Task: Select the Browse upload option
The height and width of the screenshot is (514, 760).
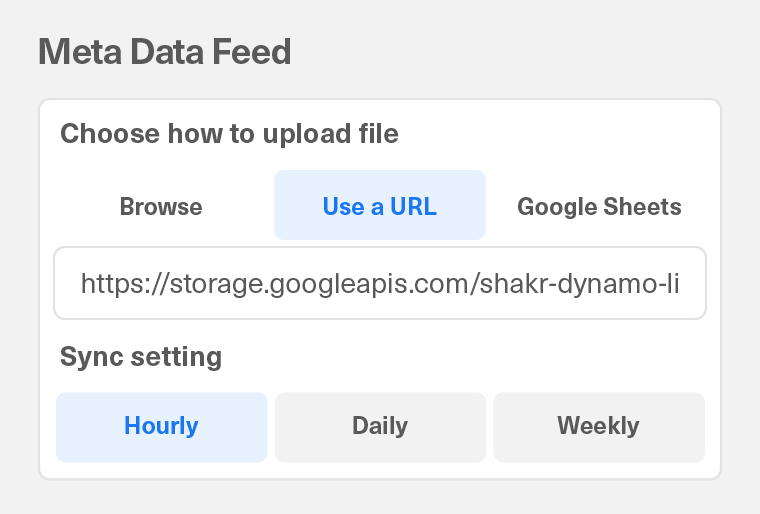Action: (161, 207)
